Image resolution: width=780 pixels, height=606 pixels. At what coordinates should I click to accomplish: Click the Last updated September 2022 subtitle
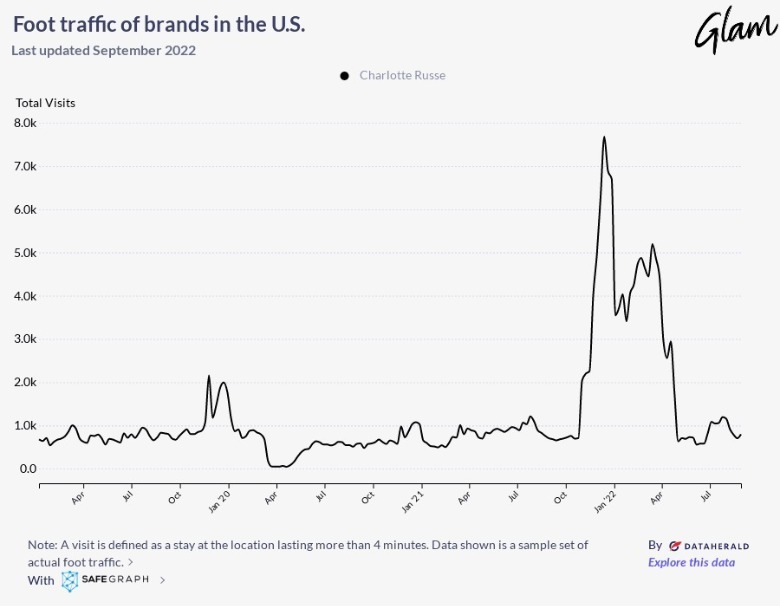(x=104, y=50)
